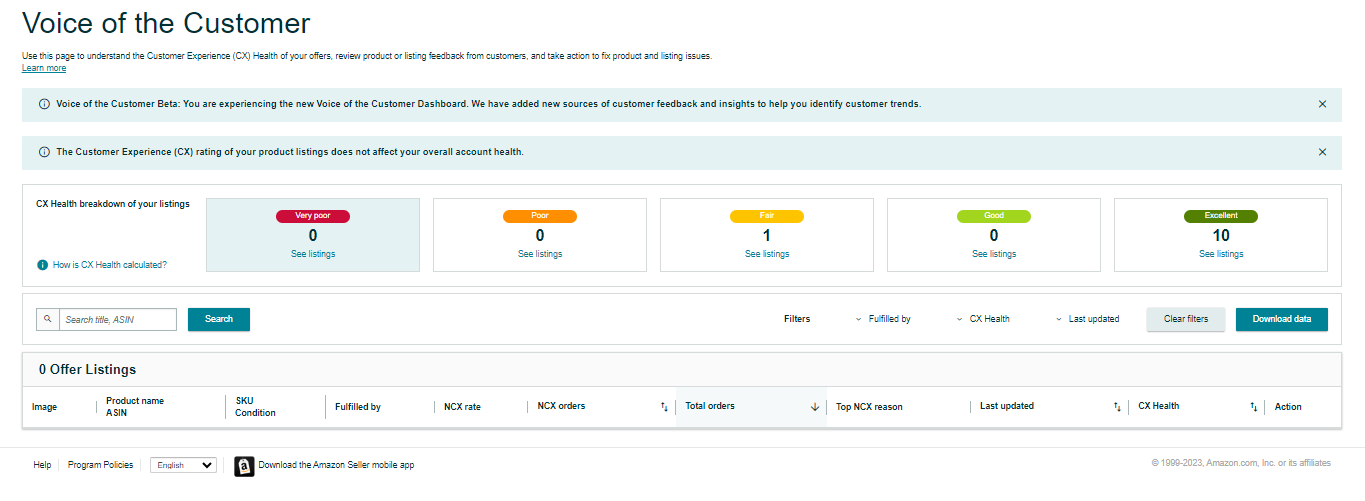Dismiss the Voice of the Customer Beta banner
The image size is (1365, 501).
pos(1322,104)
